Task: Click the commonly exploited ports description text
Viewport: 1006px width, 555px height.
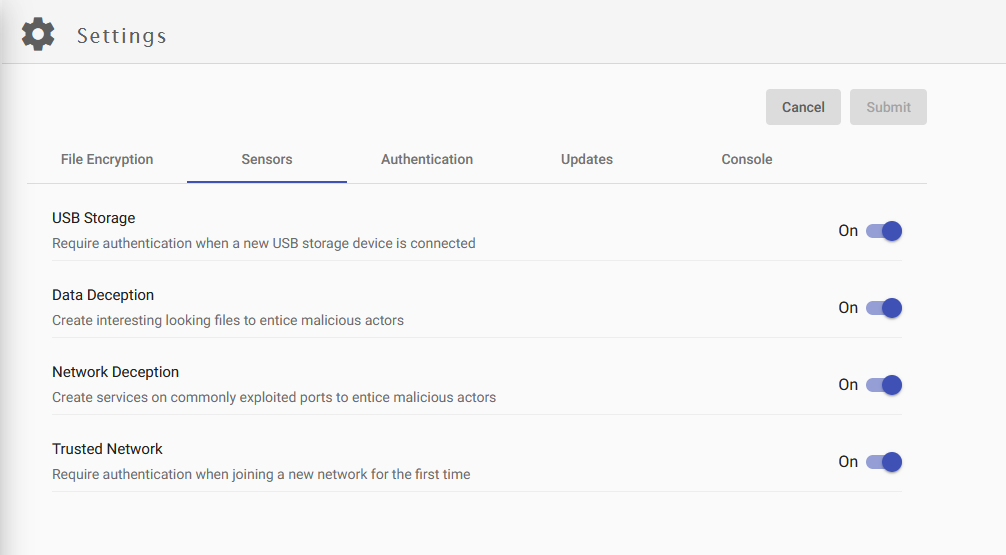Action: [273, 397]
